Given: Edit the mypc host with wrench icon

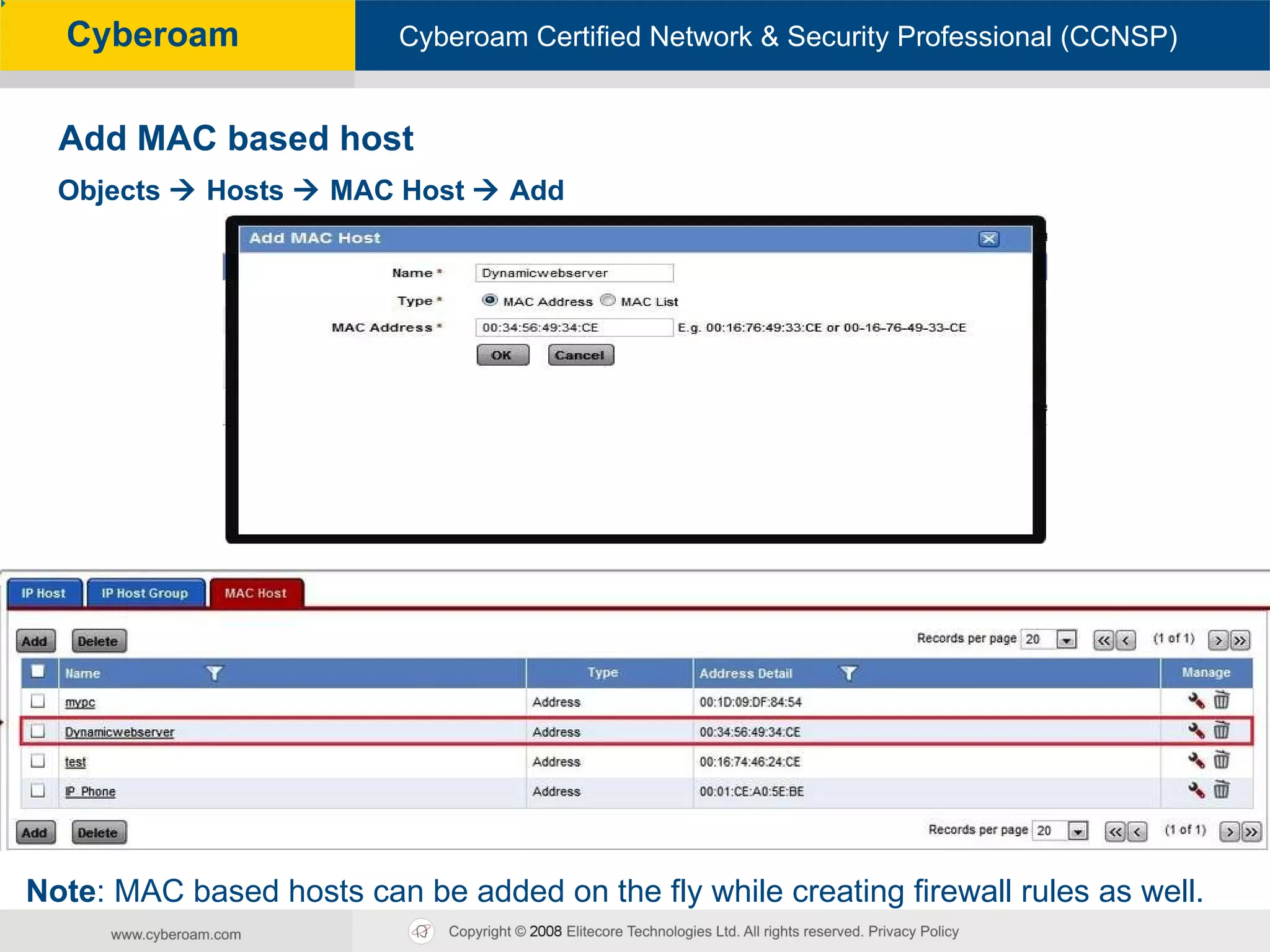Looking at the screenshot, I should click(x=1196, y=701).
